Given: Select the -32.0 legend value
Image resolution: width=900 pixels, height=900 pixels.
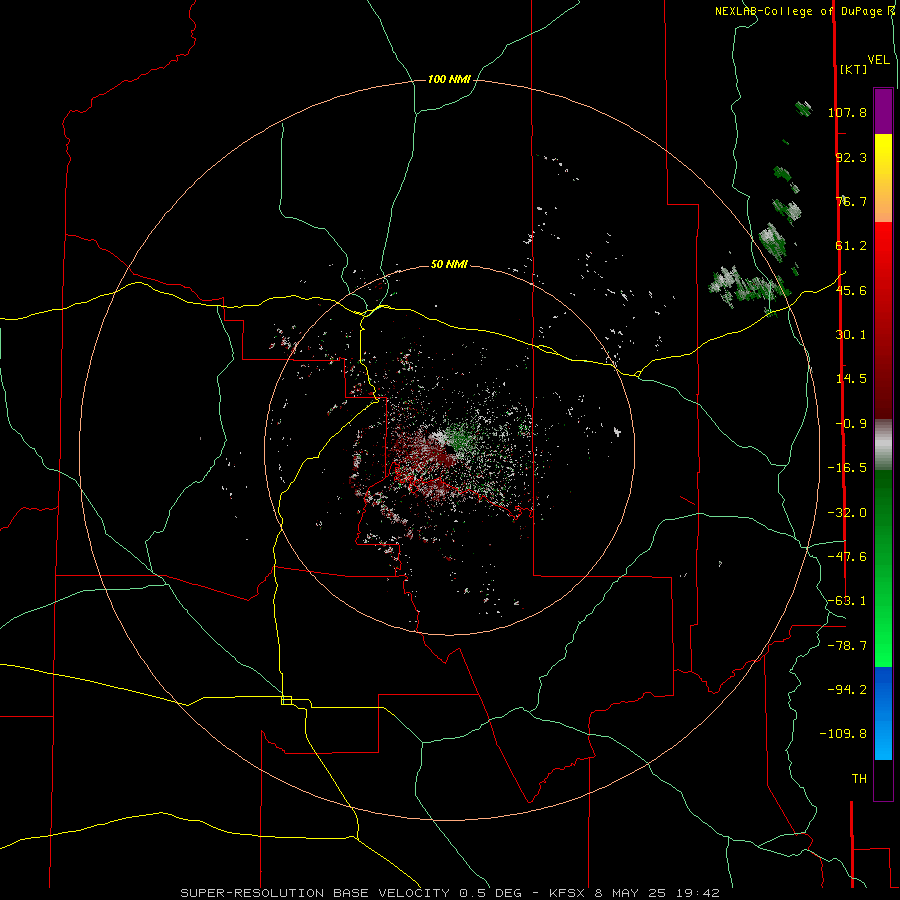Looking at the screenshot, I should 847,513.
